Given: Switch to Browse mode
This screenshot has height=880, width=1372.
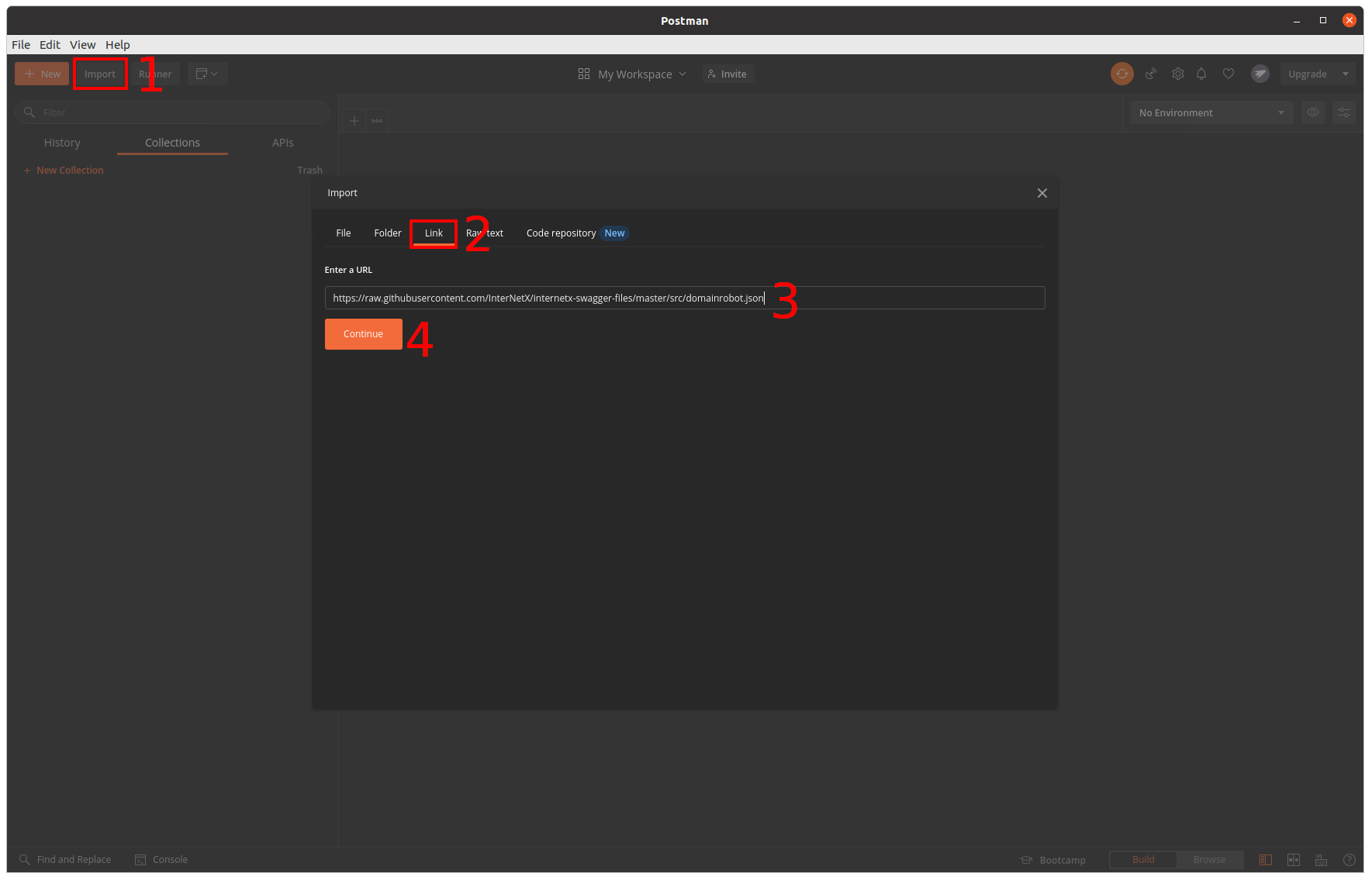Looking at the screenshot, I should click(1209, 860).
